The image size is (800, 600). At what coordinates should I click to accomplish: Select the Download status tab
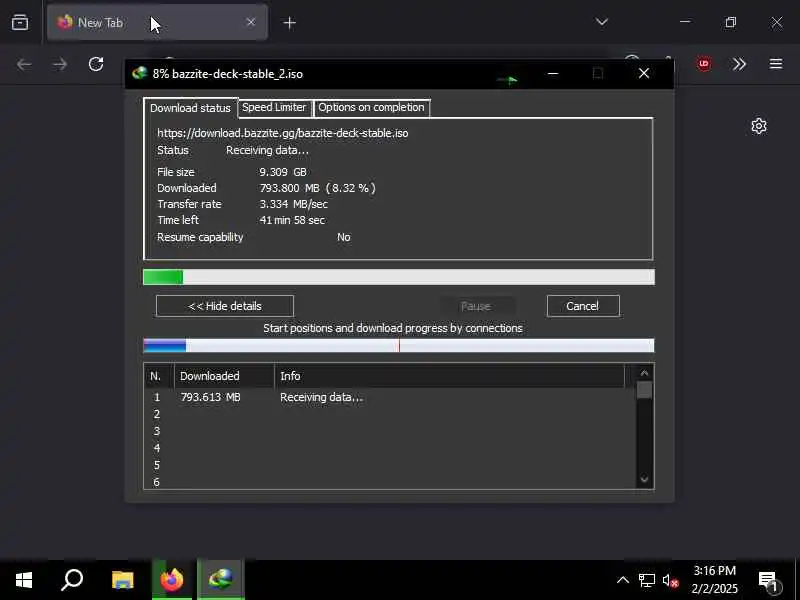click(190, 108)
